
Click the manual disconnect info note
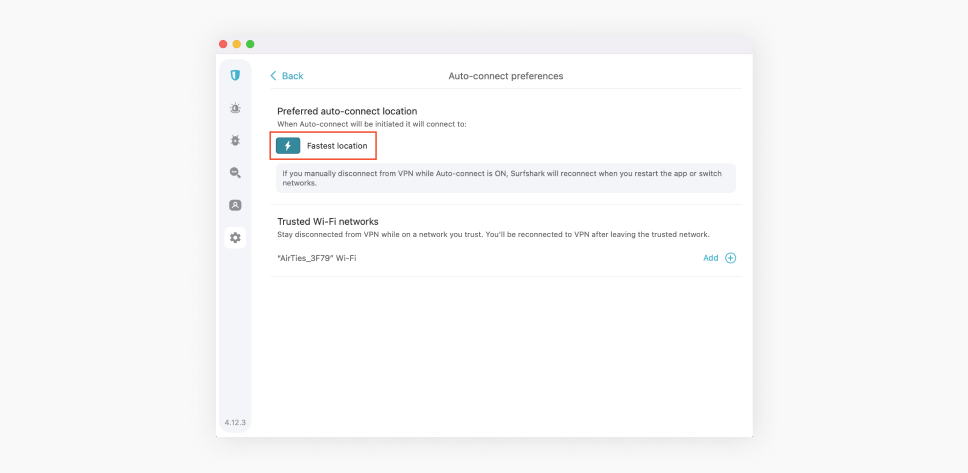coord(506,178)
